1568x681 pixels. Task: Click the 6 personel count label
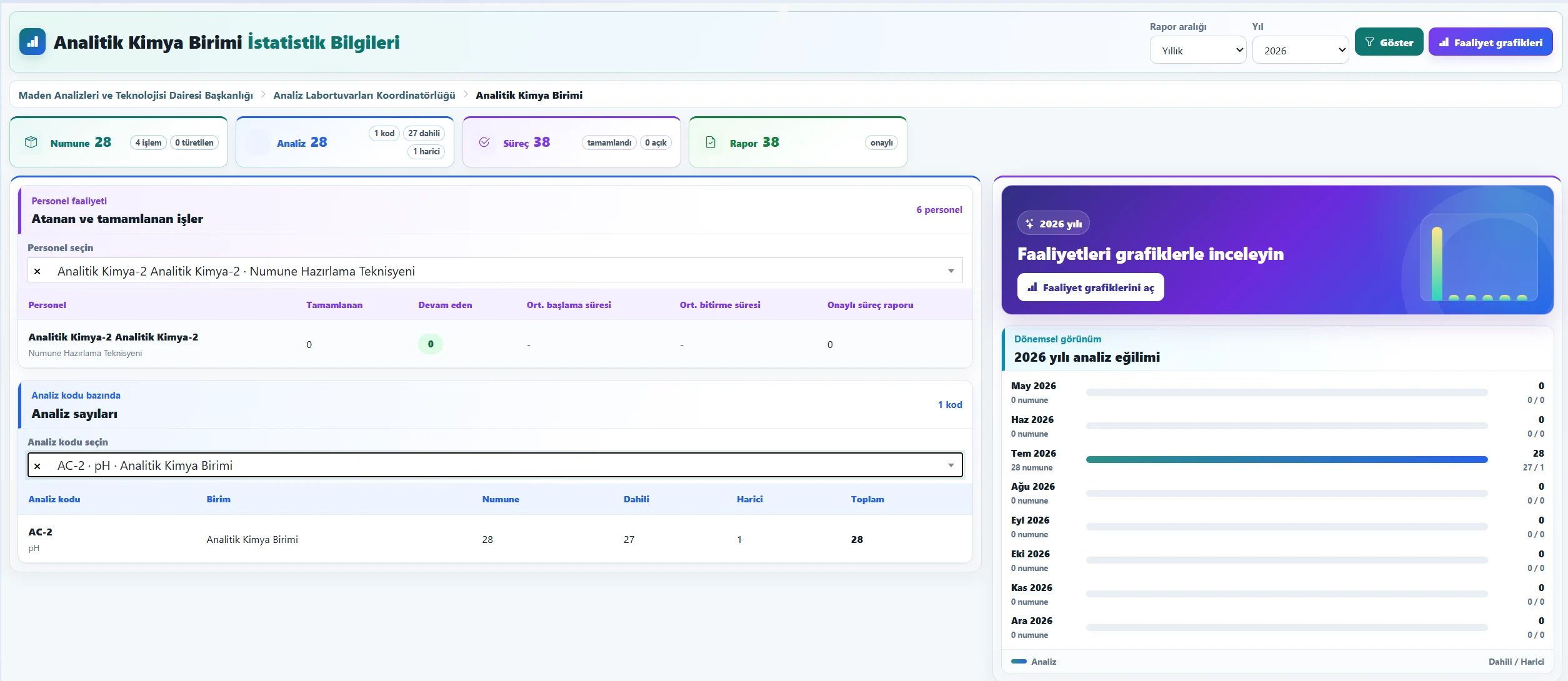[x=939, y=210]
